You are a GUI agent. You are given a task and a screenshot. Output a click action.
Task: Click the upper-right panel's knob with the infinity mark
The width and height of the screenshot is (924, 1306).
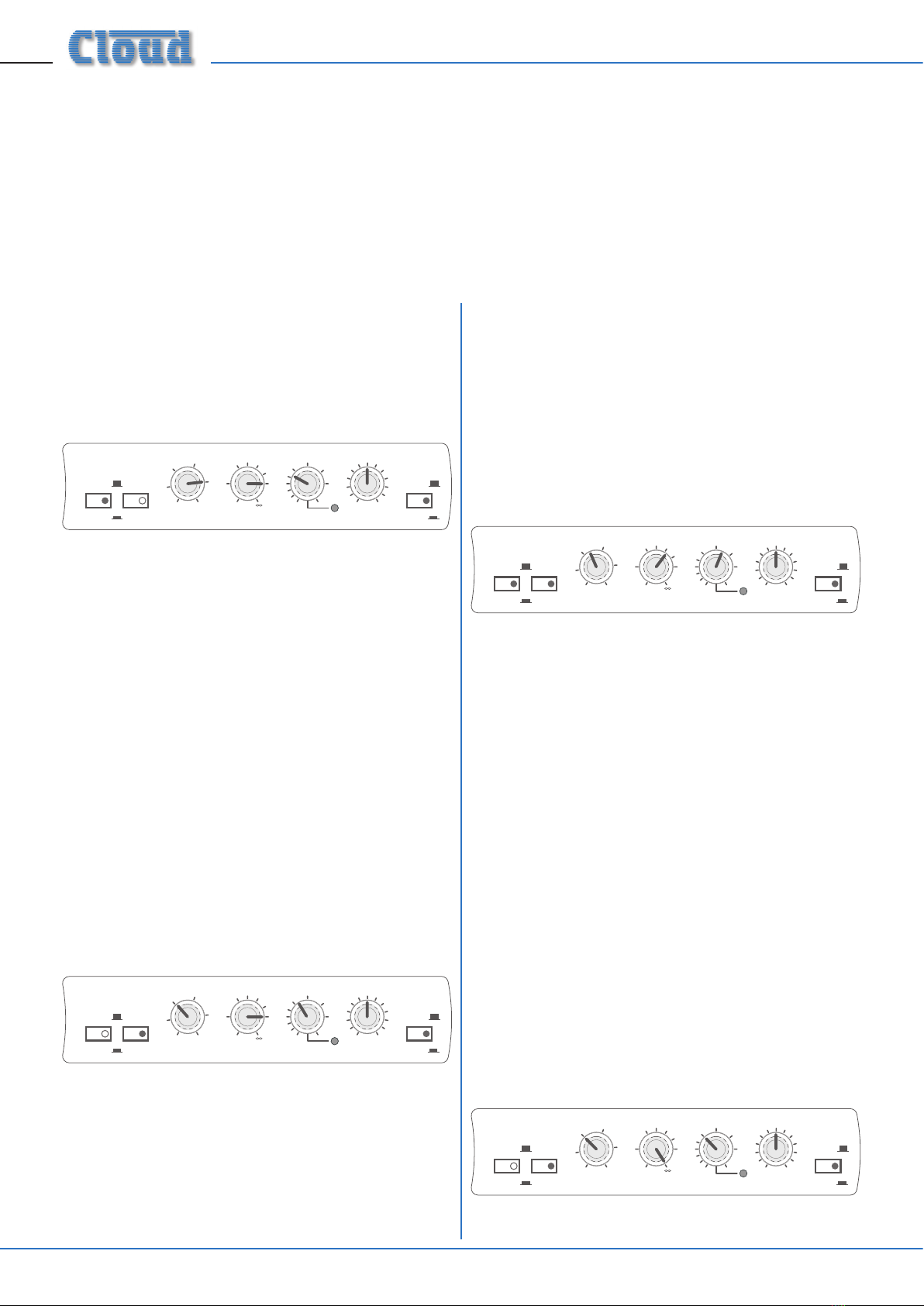tap(657, 567)
